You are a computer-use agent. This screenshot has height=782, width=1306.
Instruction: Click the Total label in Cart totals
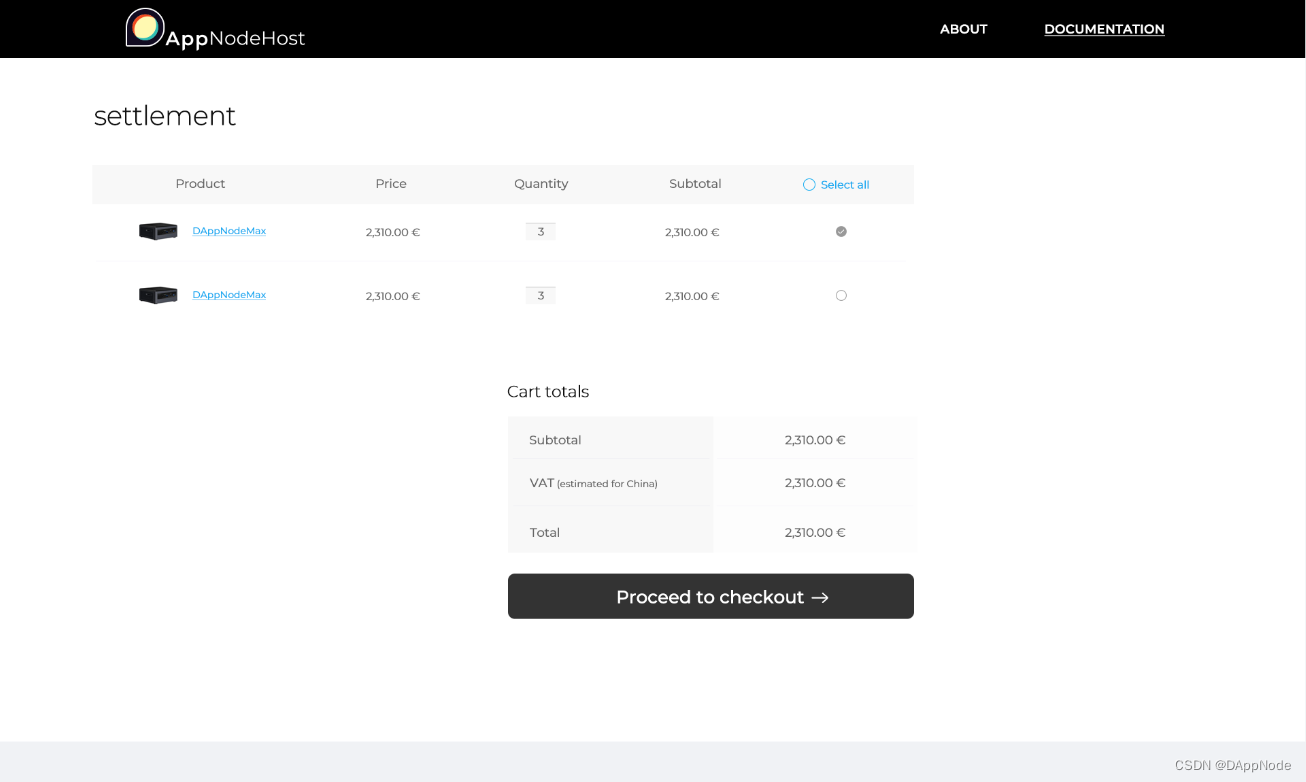point(545,533)
